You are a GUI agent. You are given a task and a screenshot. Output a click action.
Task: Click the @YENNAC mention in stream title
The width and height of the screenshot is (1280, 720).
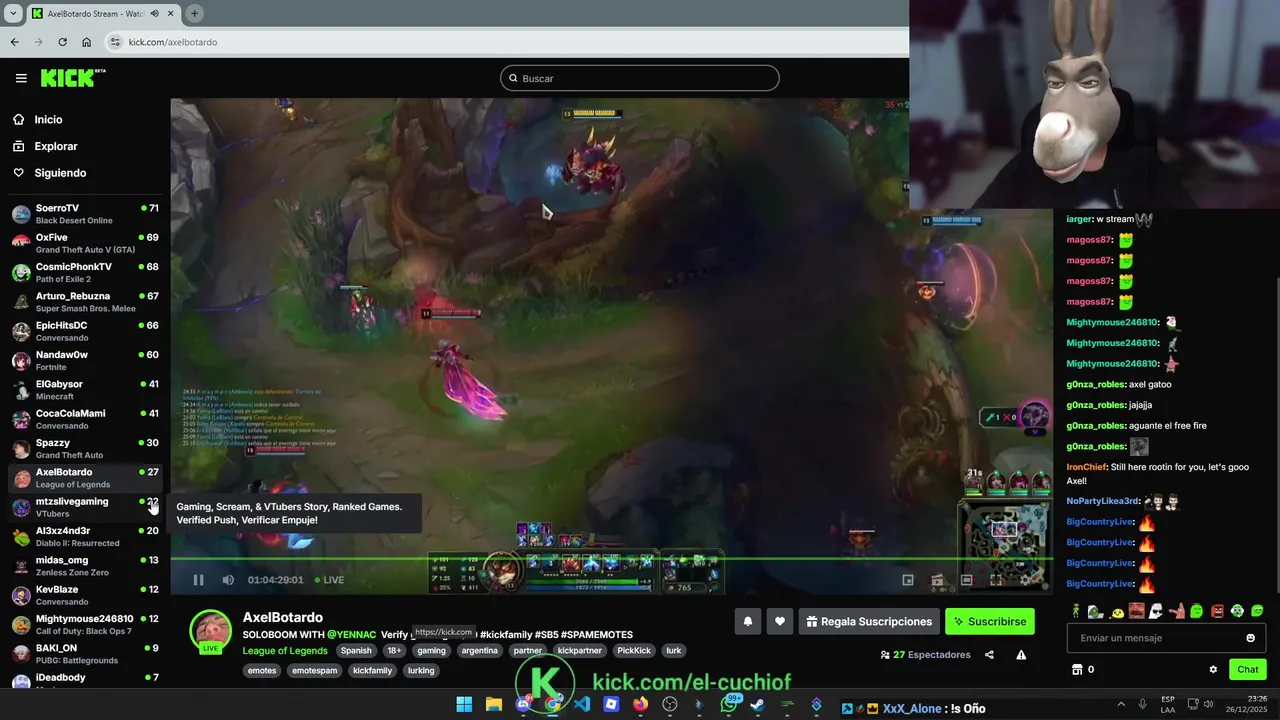(x=352, y=635)
